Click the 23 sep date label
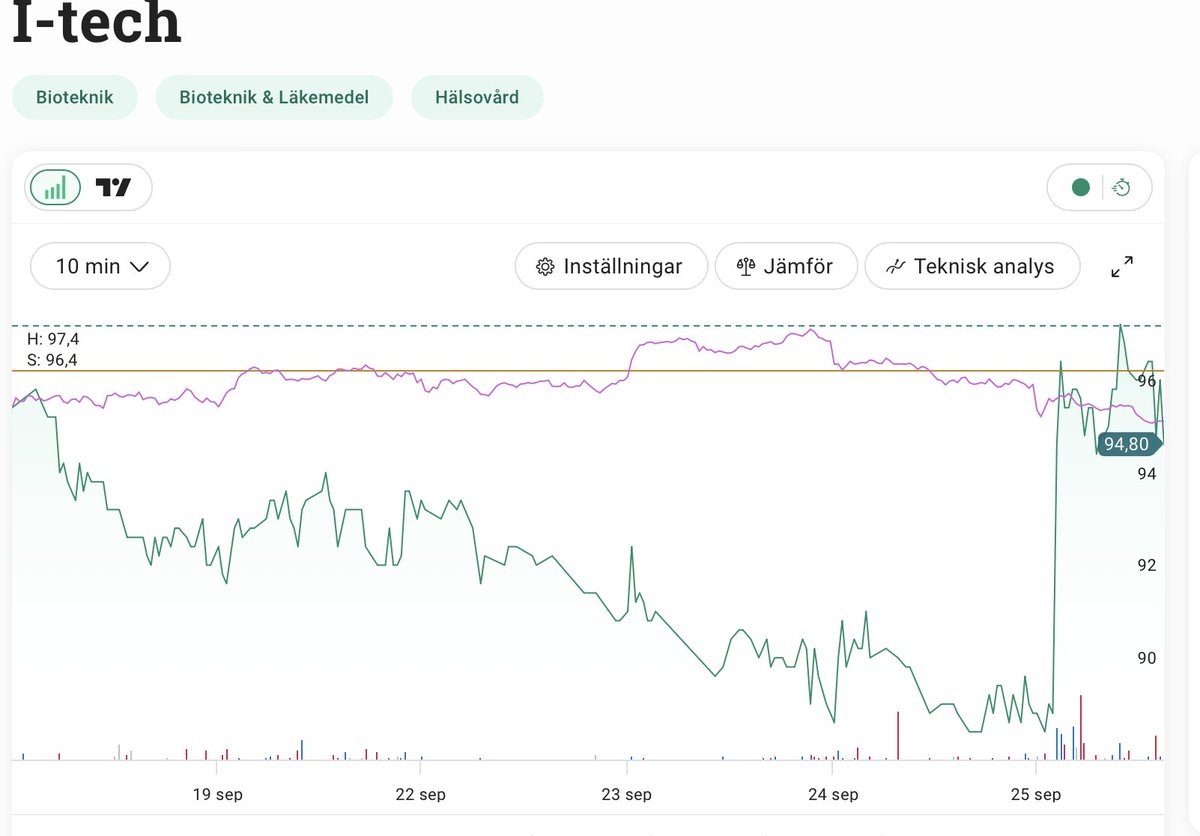 coord(626,795)
